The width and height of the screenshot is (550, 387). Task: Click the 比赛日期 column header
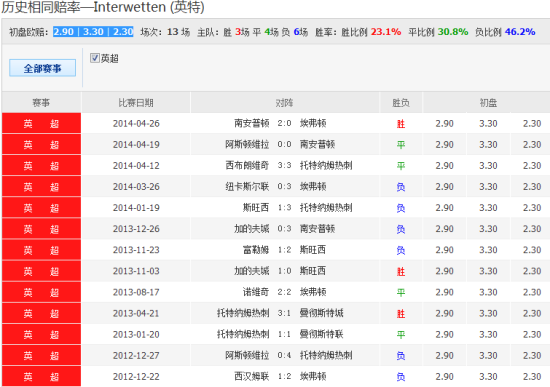[136, 103]
